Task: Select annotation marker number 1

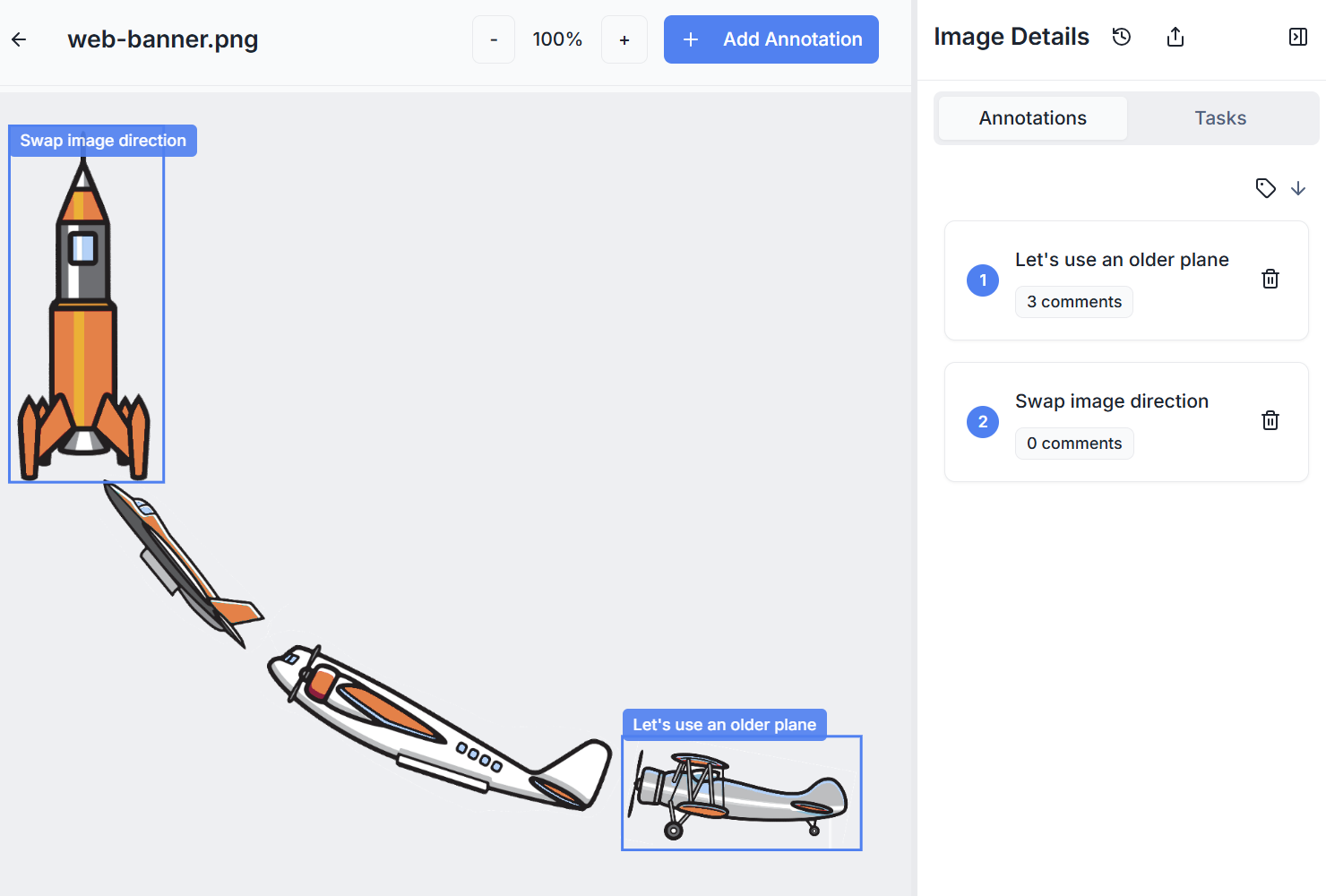Action: [x=983, y=280]
